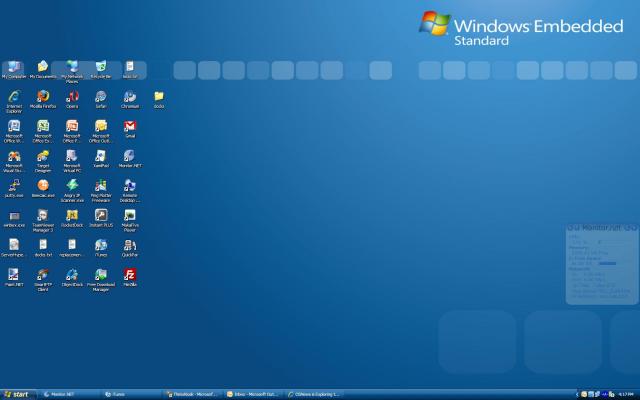Expand hidden system tray icons arrow
The image size is (640, 400).
577,394
